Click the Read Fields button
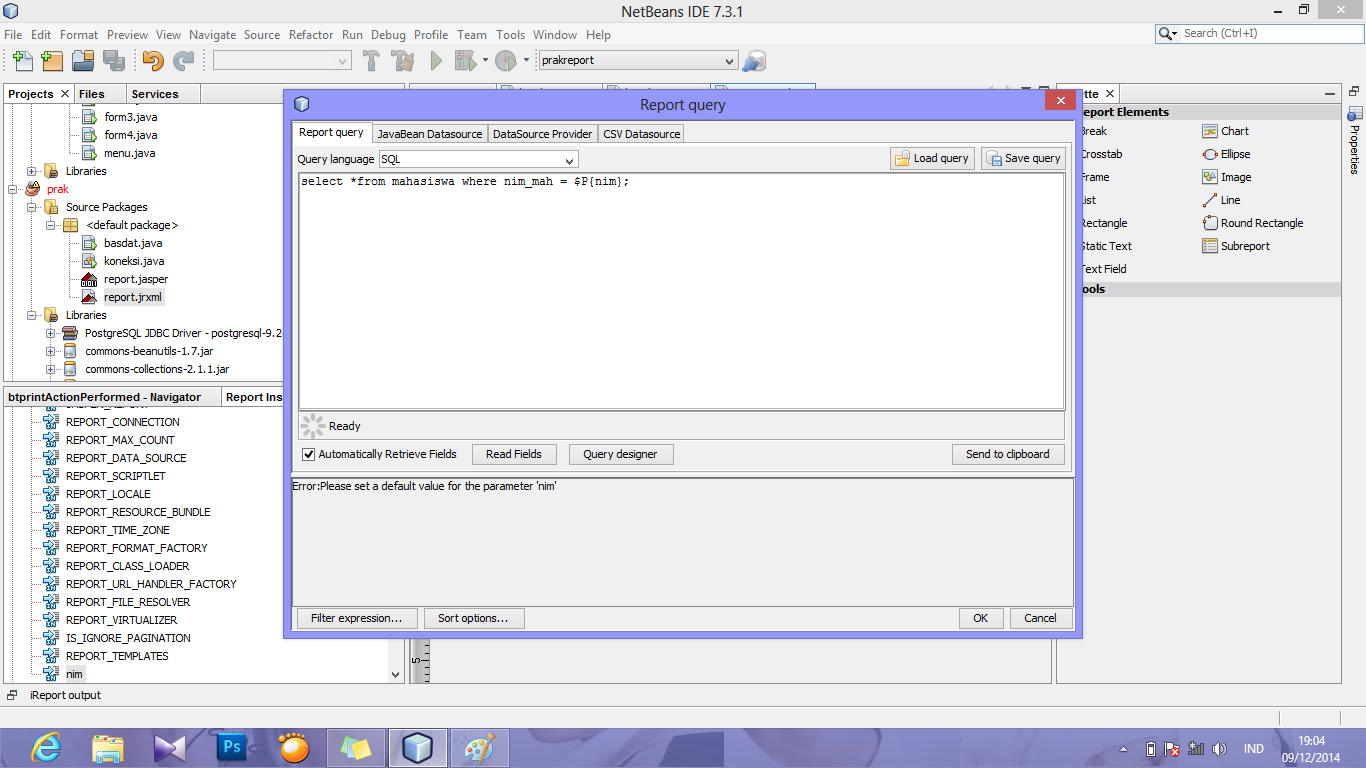 click(x=514, y=454)
